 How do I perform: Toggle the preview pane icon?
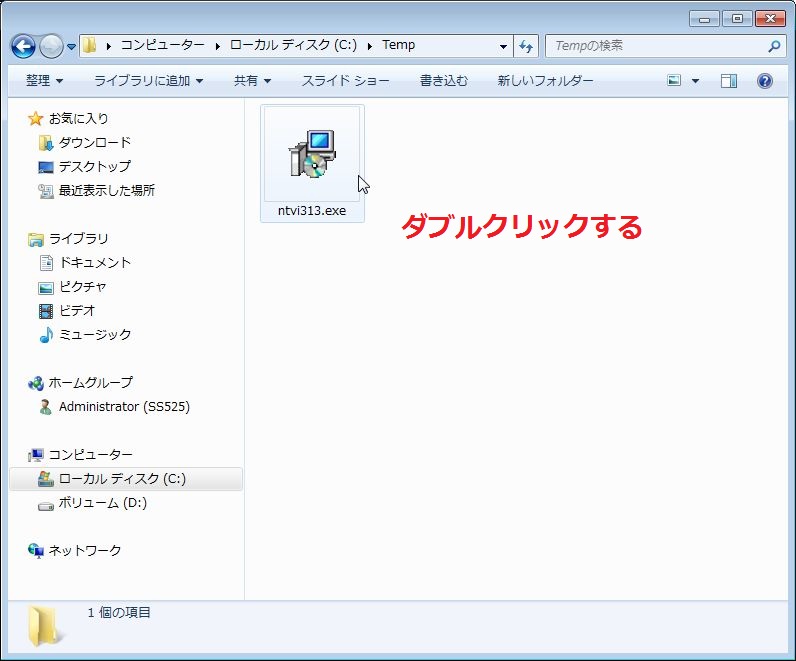pyautogui.click(x=729, y=81)
